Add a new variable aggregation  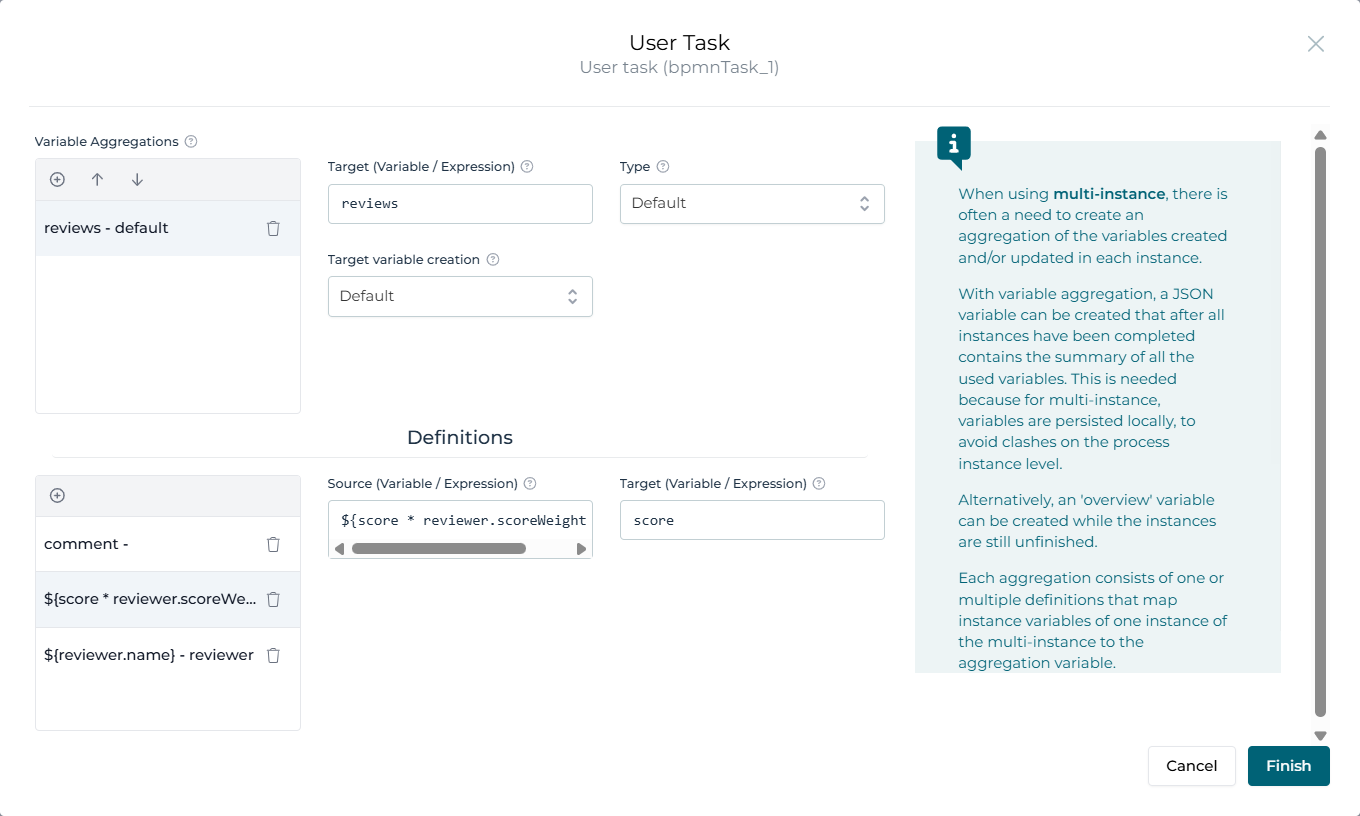point(57,180)
